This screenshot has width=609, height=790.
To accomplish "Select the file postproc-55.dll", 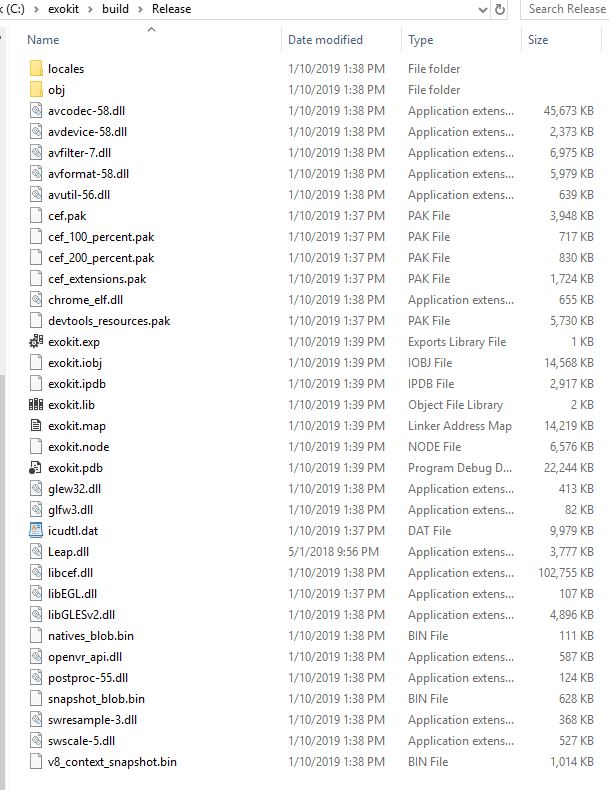I will click(x=88, y=678).
